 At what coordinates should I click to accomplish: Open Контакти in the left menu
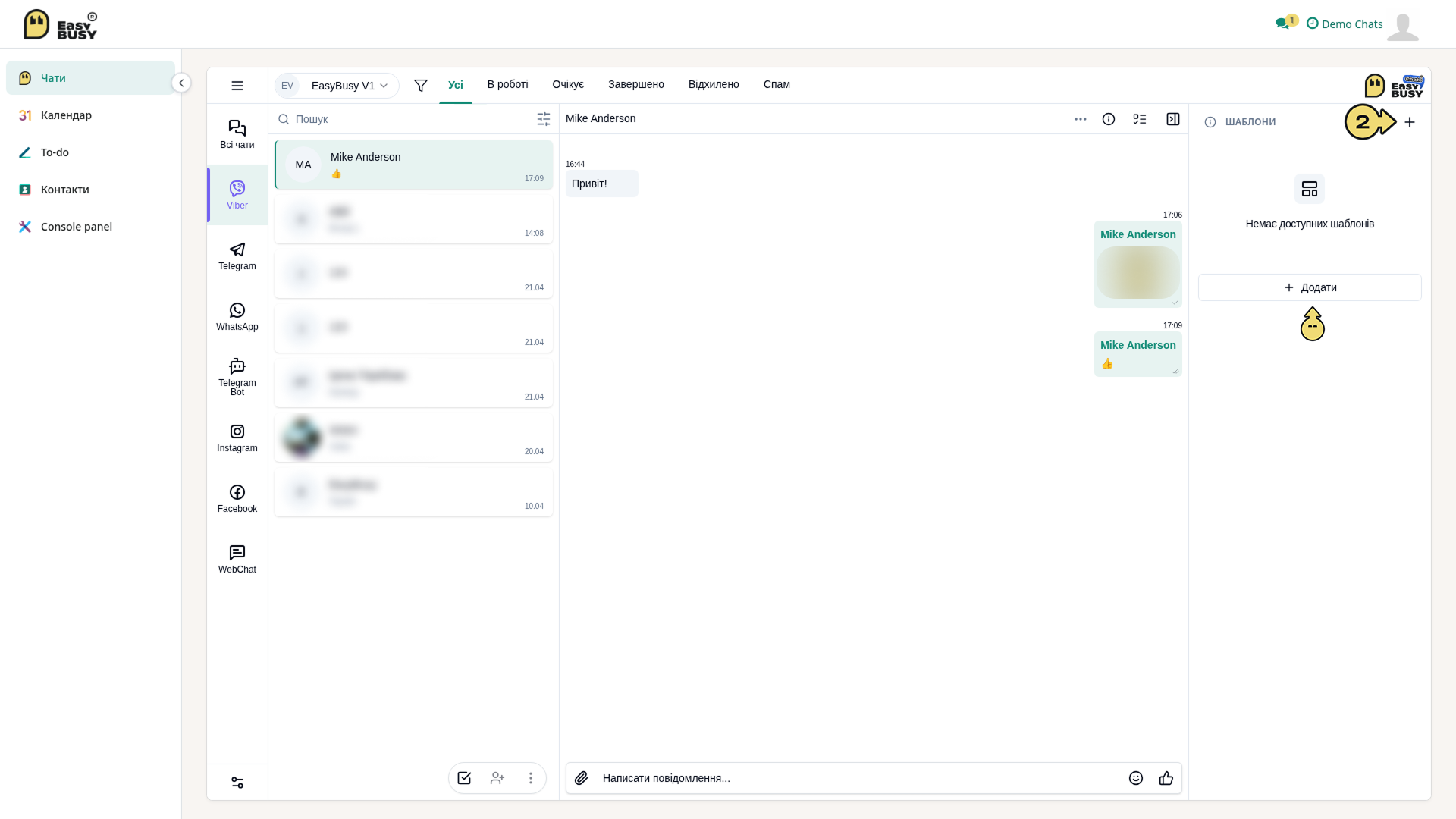[x=90, y=190]
